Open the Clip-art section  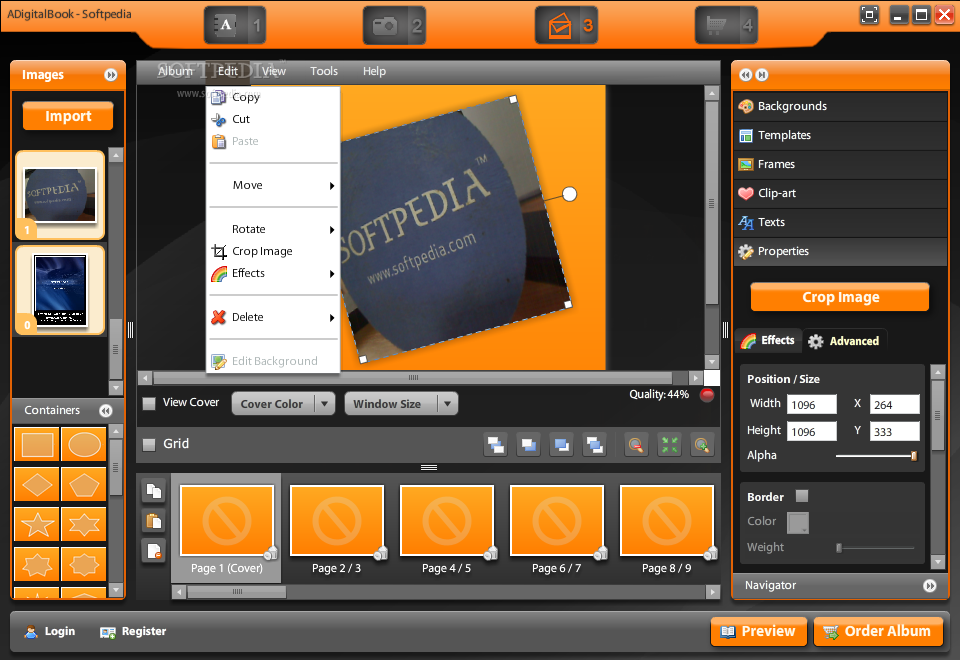(840, 193)
